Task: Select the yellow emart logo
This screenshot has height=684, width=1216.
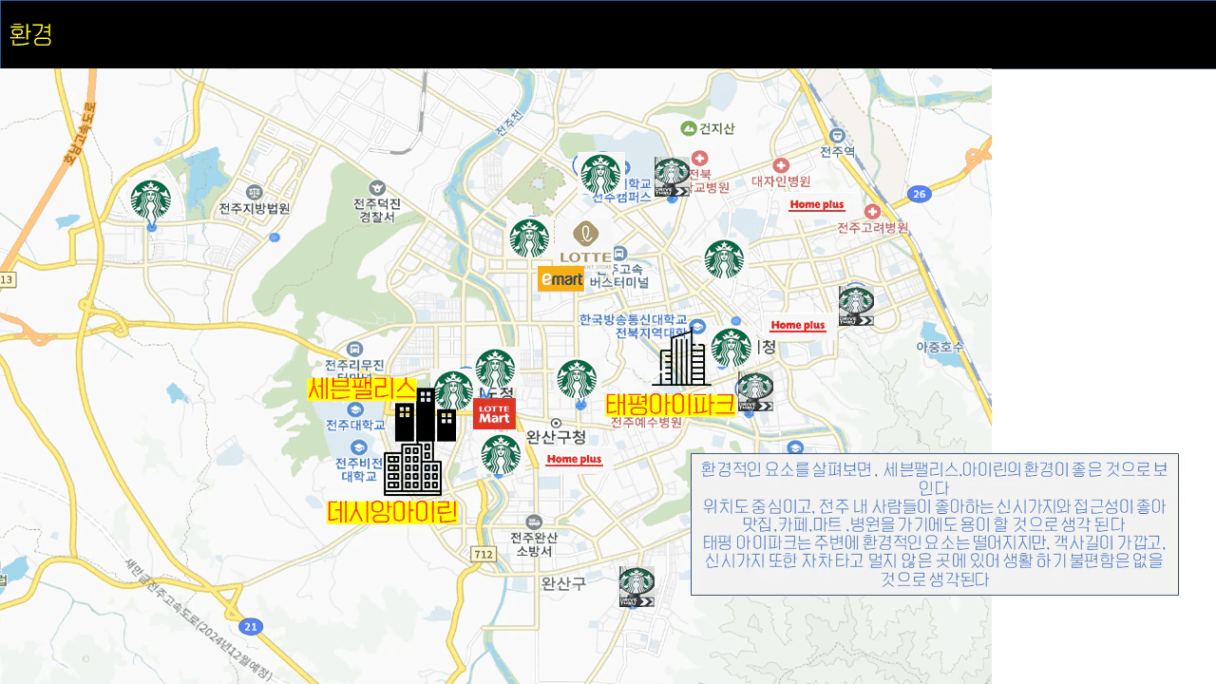Action: tap(561, 280)
